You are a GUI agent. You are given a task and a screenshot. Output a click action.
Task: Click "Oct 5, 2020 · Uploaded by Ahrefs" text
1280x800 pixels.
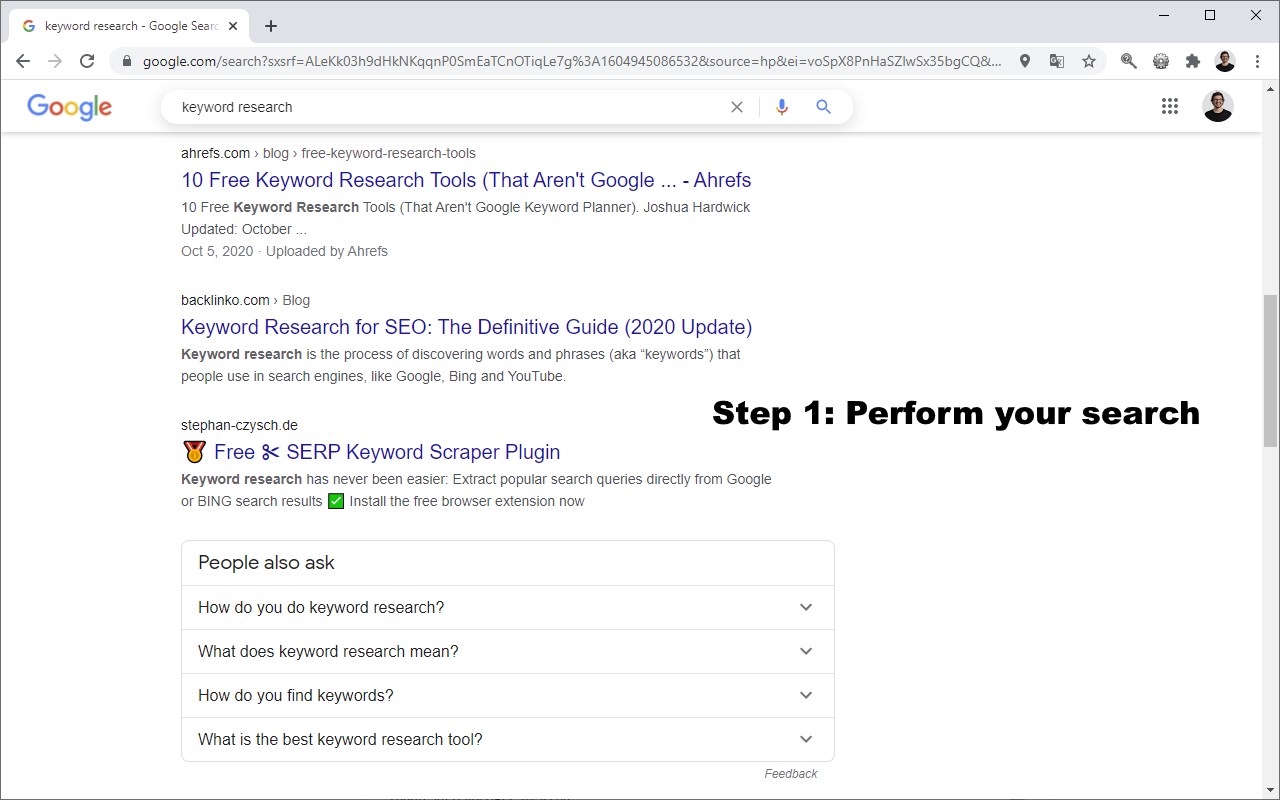(x=284, y=251)
